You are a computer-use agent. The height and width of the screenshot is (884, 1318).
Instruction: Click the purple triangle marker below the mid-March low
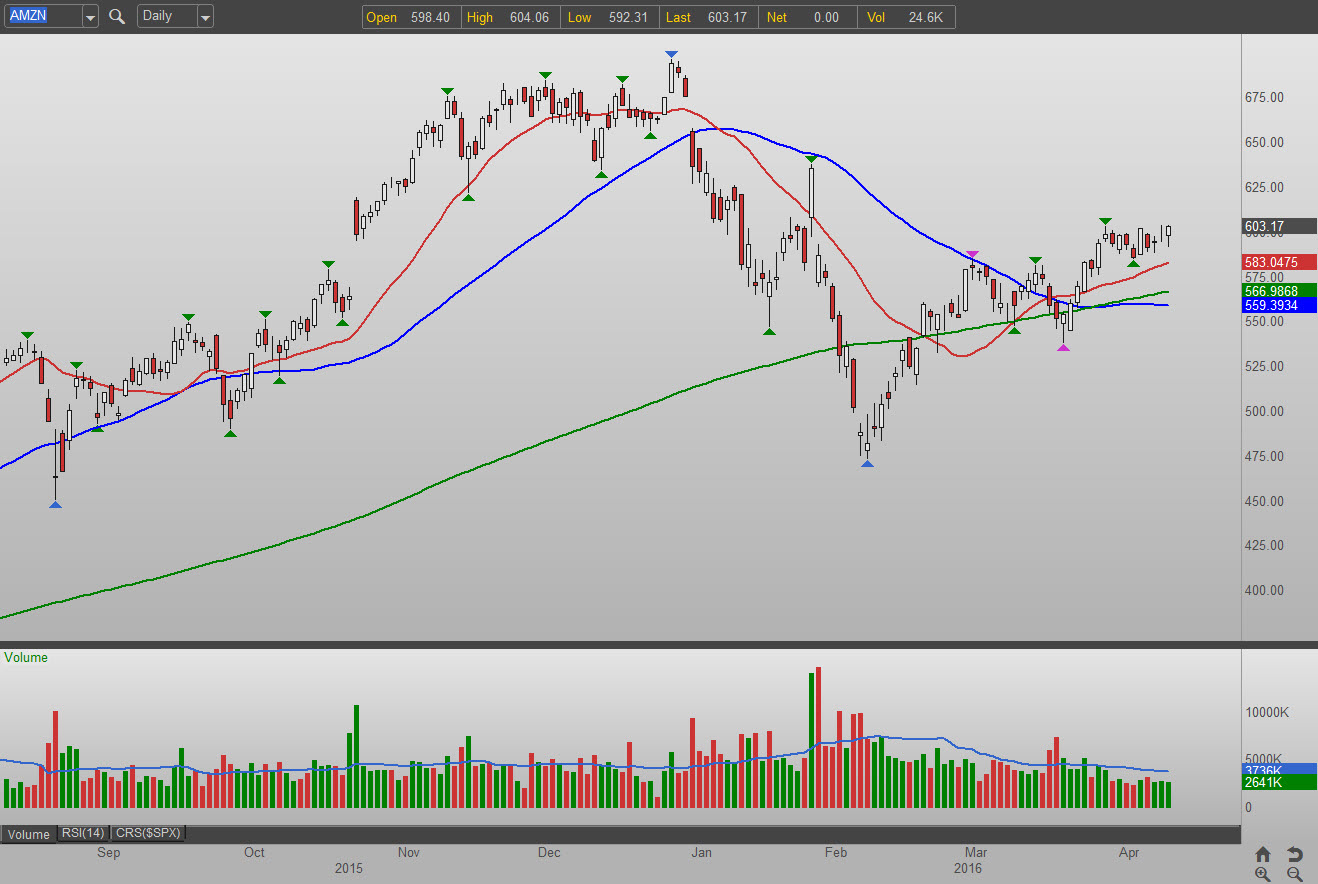click(1063, 347)
